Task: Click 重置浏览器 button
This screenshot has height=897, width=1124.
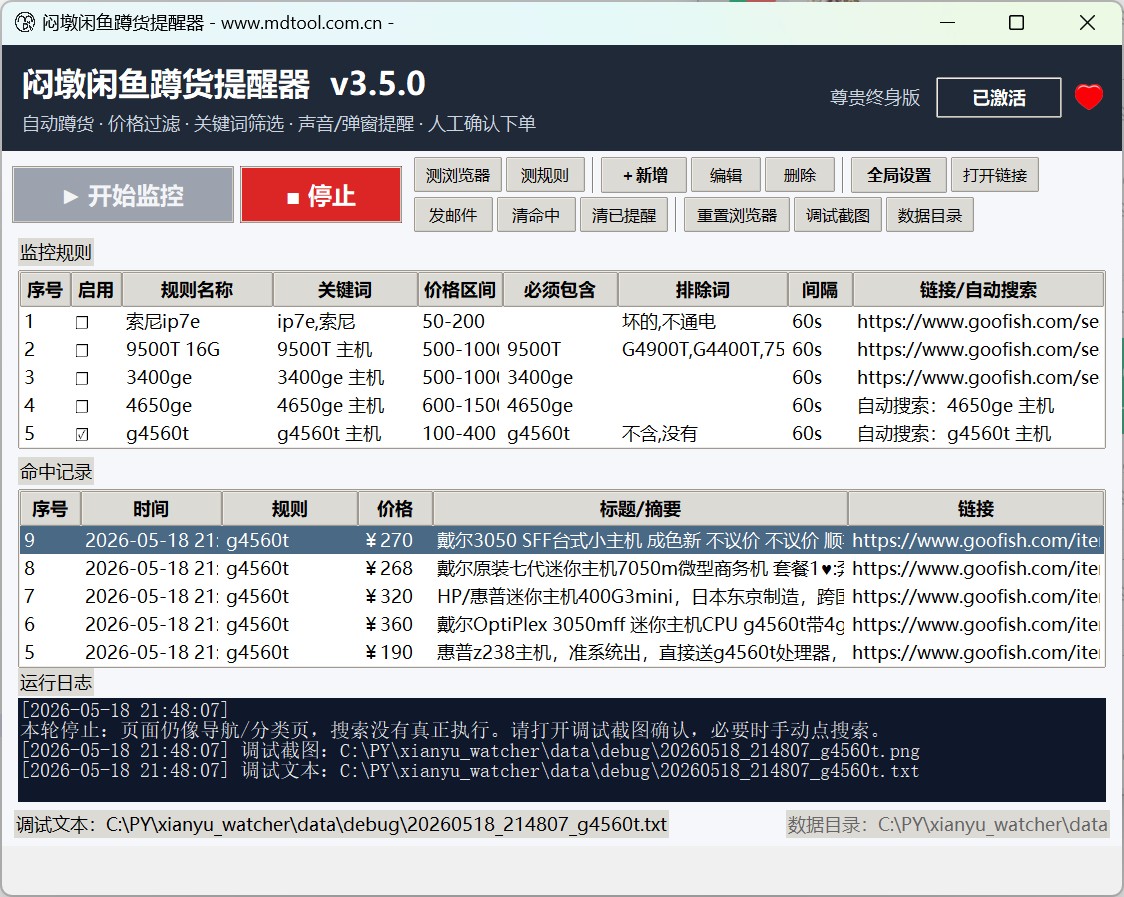Action: (x=737, y=215)
